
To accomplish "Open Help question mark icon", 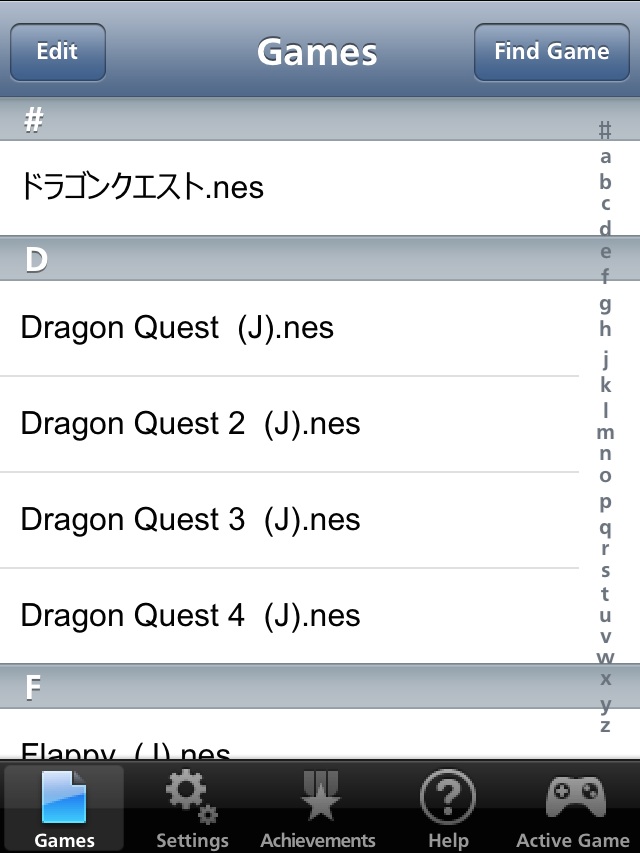I will coord(448,797).
